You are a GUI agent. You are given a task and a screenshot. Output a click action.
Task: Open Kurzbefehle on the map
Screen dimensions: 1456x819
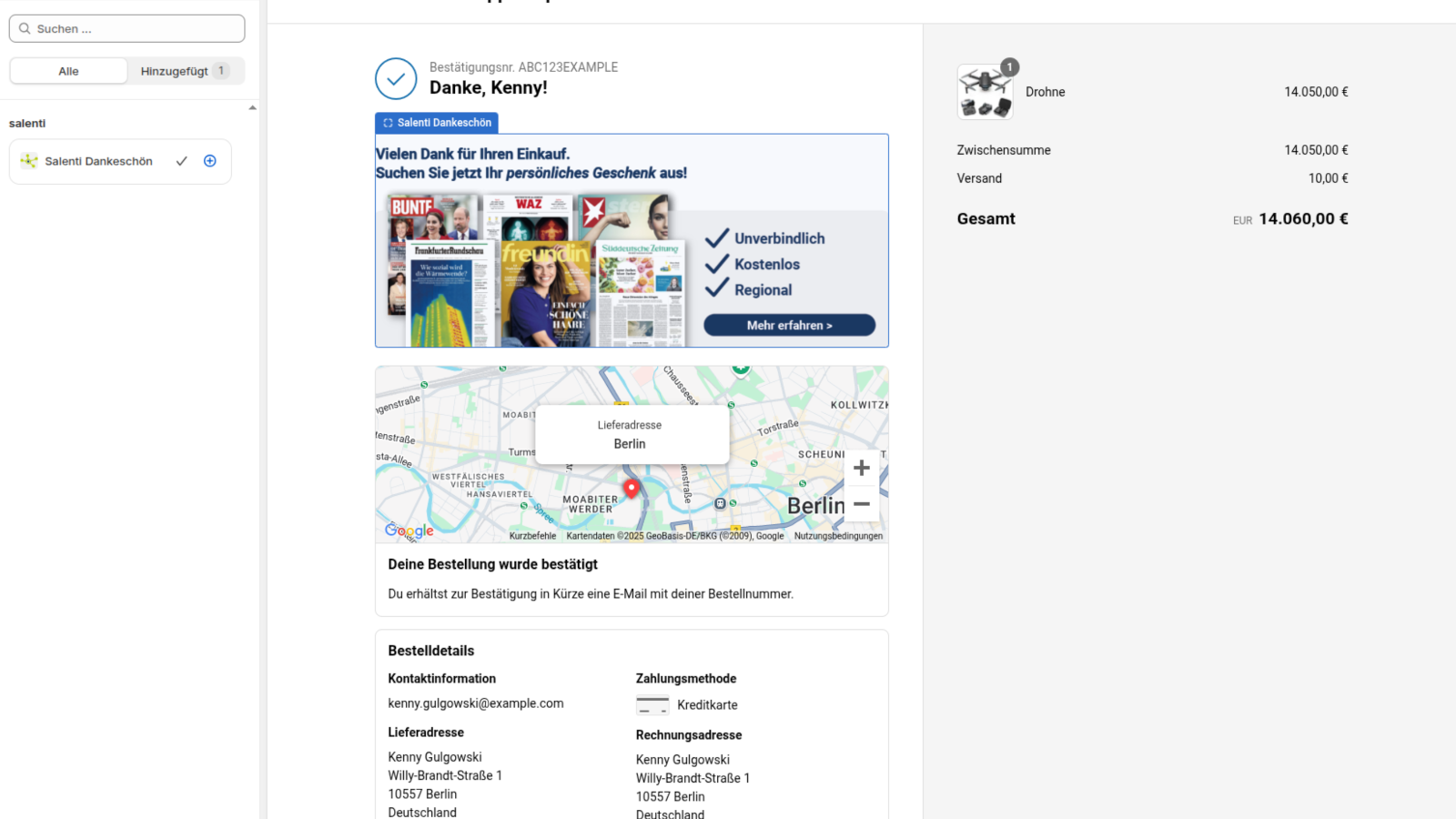[532, 536]
